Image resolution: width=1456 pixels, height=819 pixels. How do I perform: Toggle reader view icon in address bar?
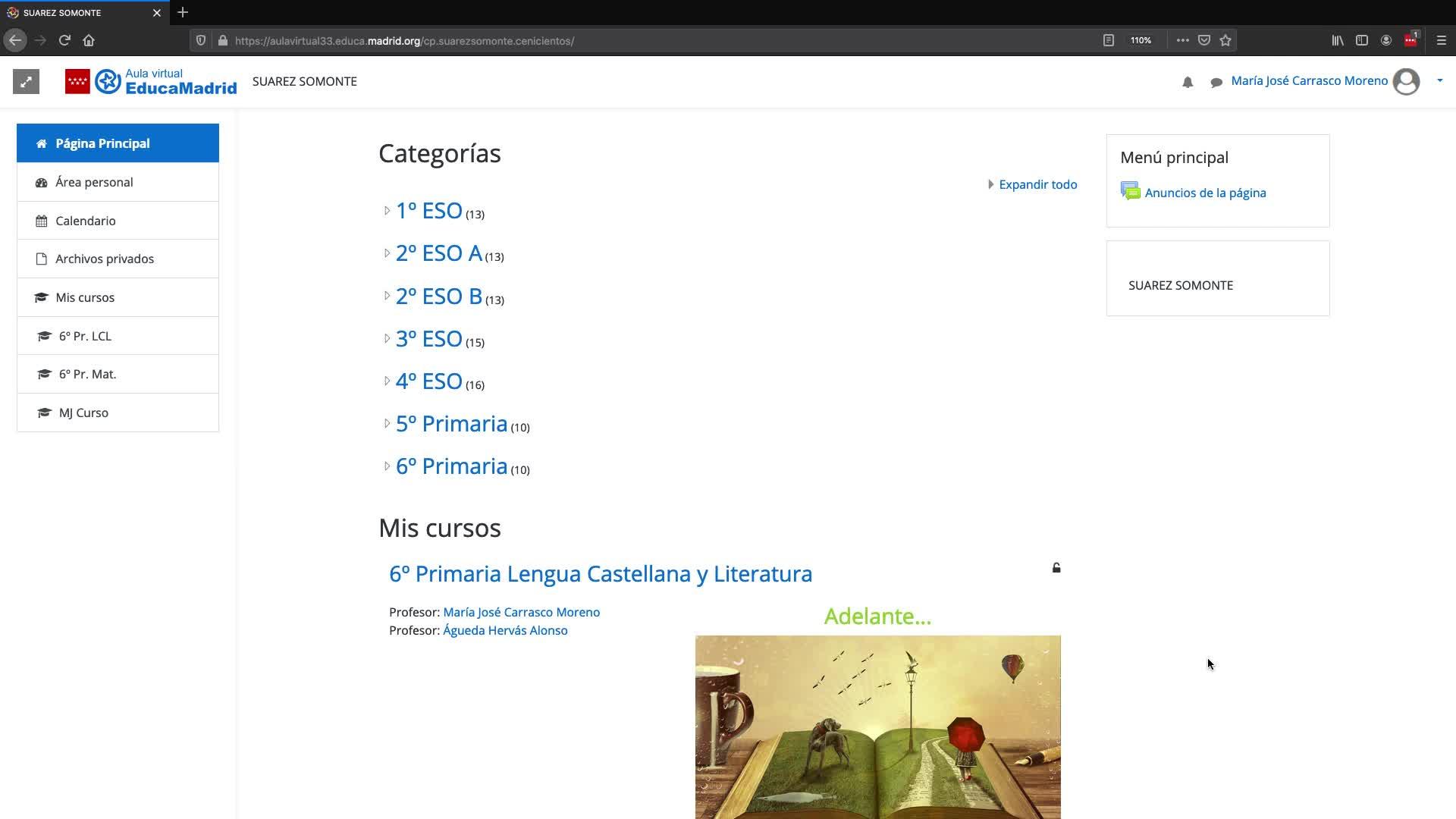[x=1108, y=40]
